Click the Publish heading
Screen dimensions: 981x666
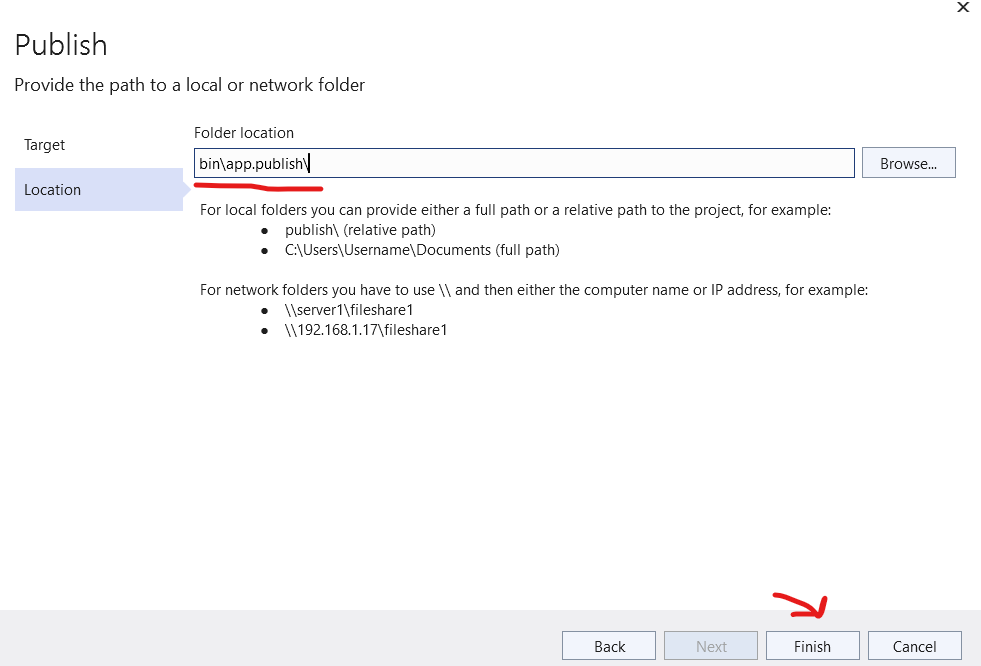point(61,45)
